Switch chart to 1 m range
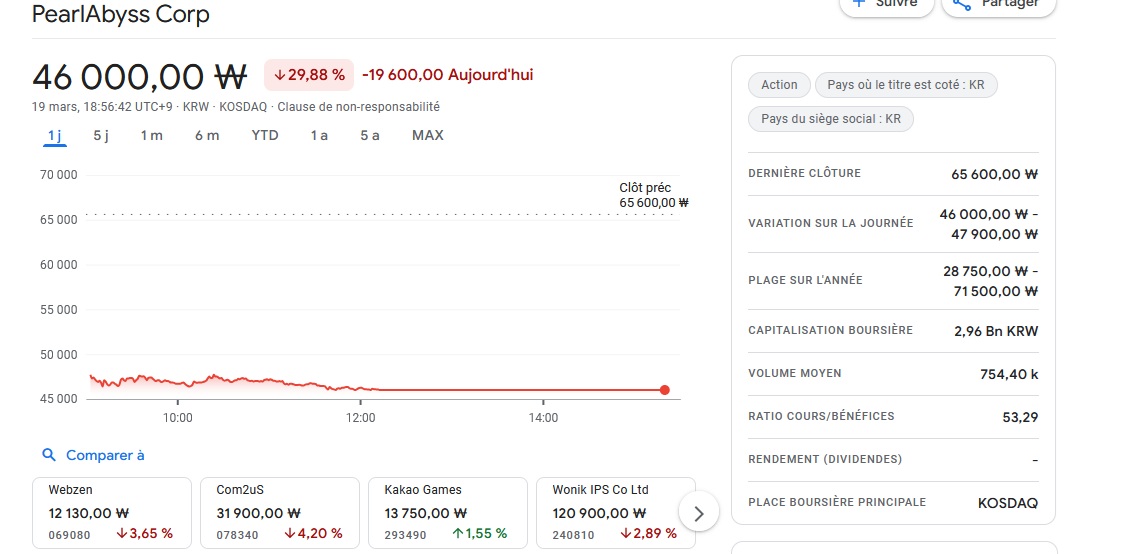1142x554 pixels. click(151, 135)
